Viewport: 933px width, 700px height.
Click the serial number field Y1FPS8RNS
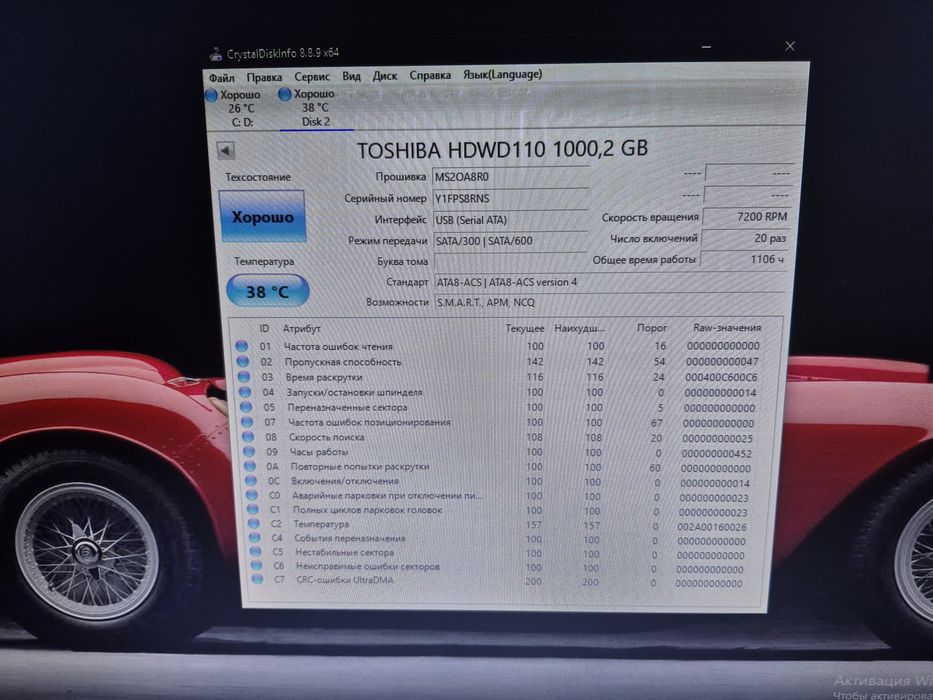coord(511,198)
